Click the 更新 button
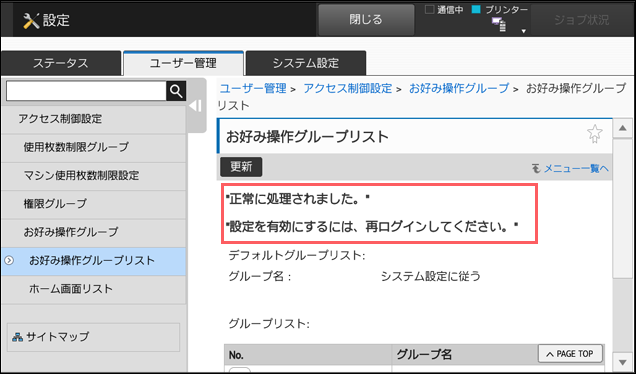 pyautogui.click(x=241, y=167)
